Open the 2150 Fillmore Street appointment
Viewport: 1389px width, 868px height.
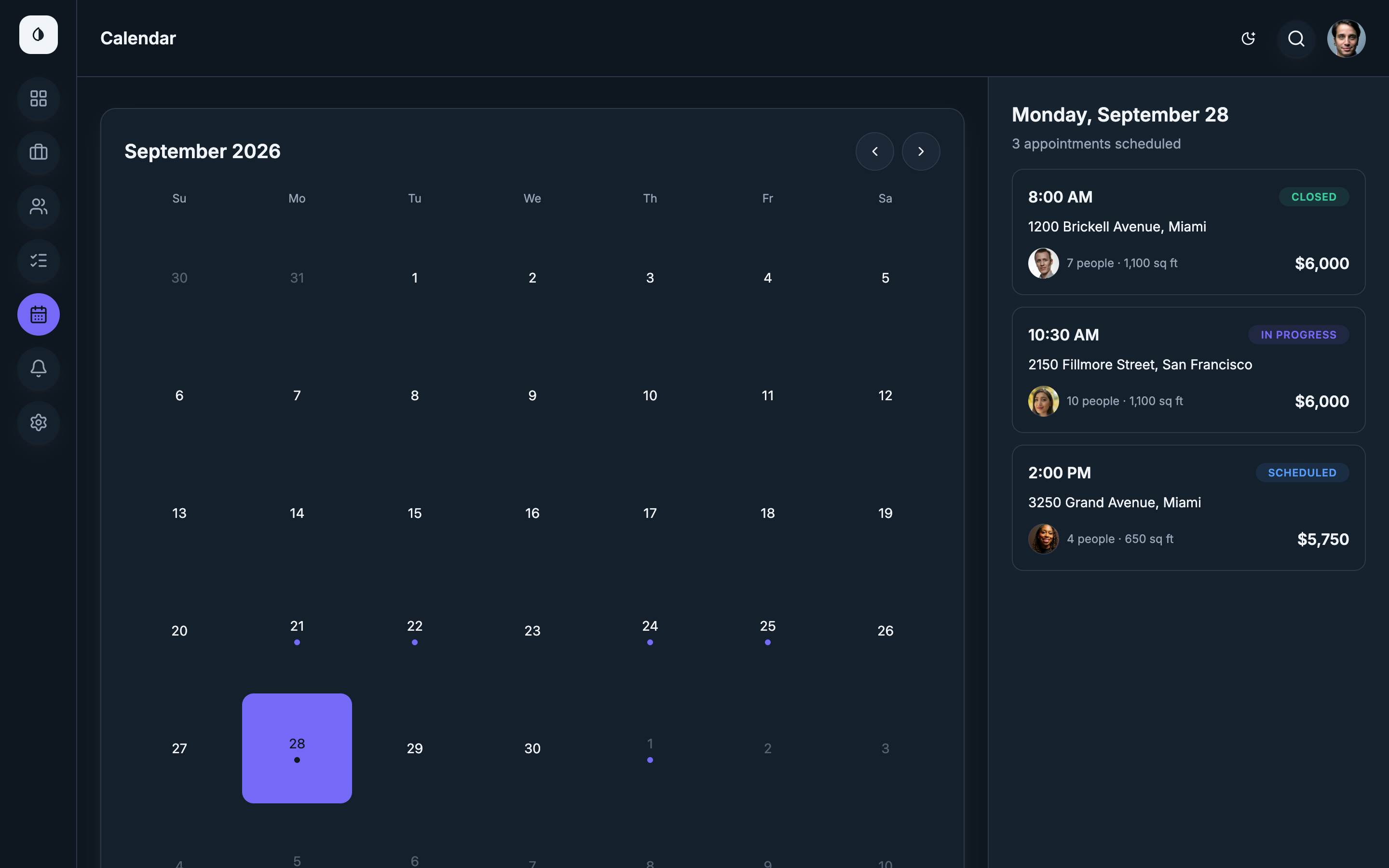1188,370
